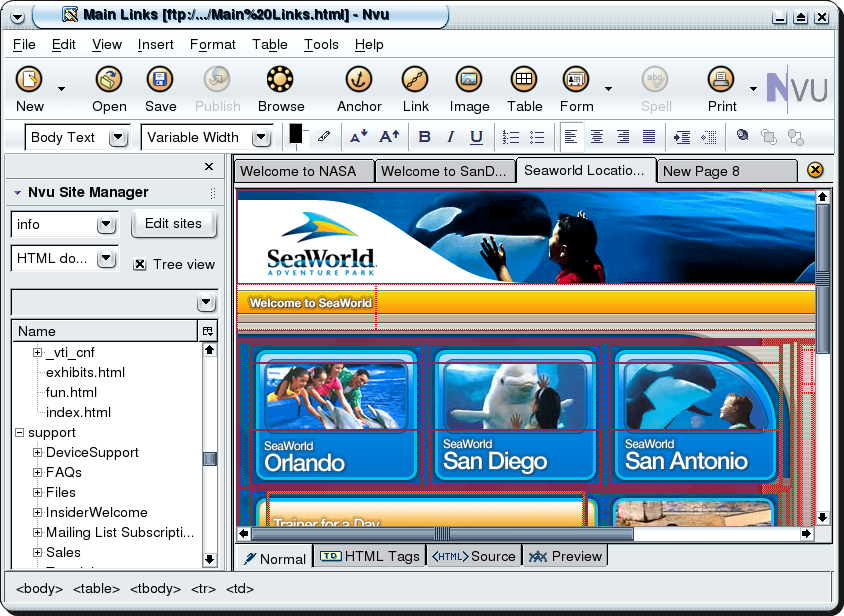Click the Browse toolbar icon

[x=280, y=80]
